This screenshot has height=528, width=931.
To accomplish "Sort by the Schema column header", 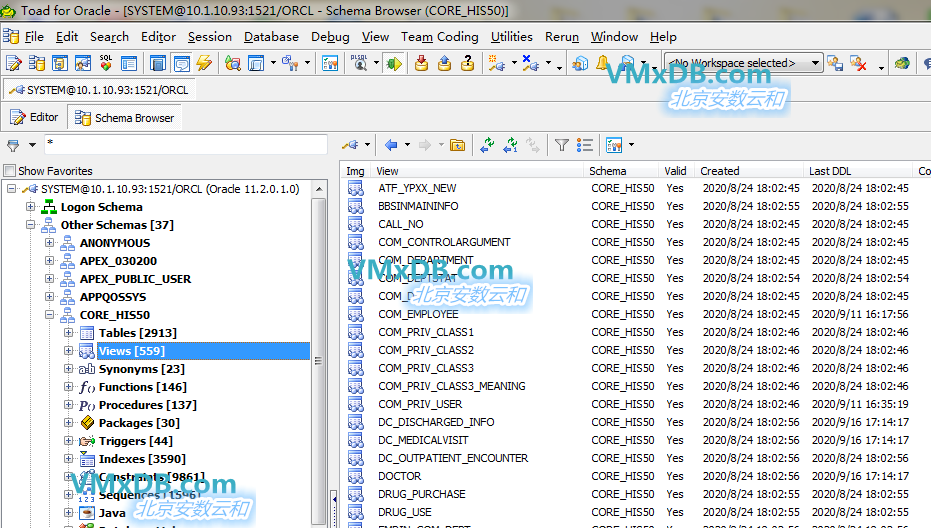I will pos(621,171).
